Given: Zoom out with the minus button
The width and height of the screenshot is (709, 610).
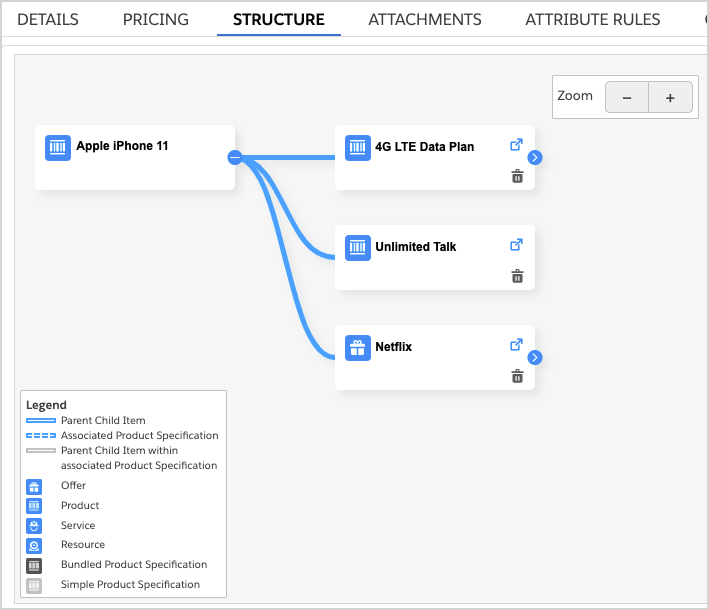Looking at the screenshot, I should click(627, 97).
